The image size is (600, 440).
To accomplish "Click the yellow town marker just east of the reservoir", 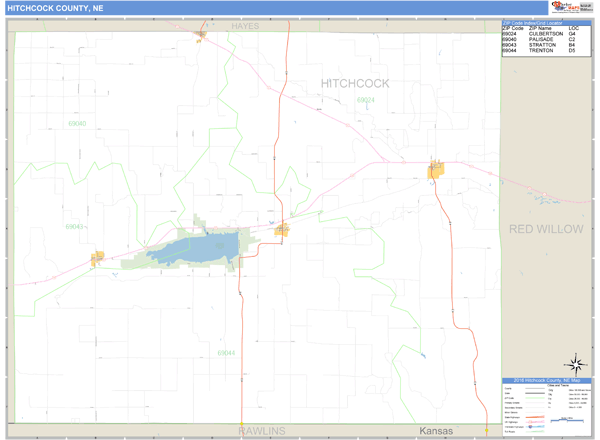I will click(x=283, y=230).
